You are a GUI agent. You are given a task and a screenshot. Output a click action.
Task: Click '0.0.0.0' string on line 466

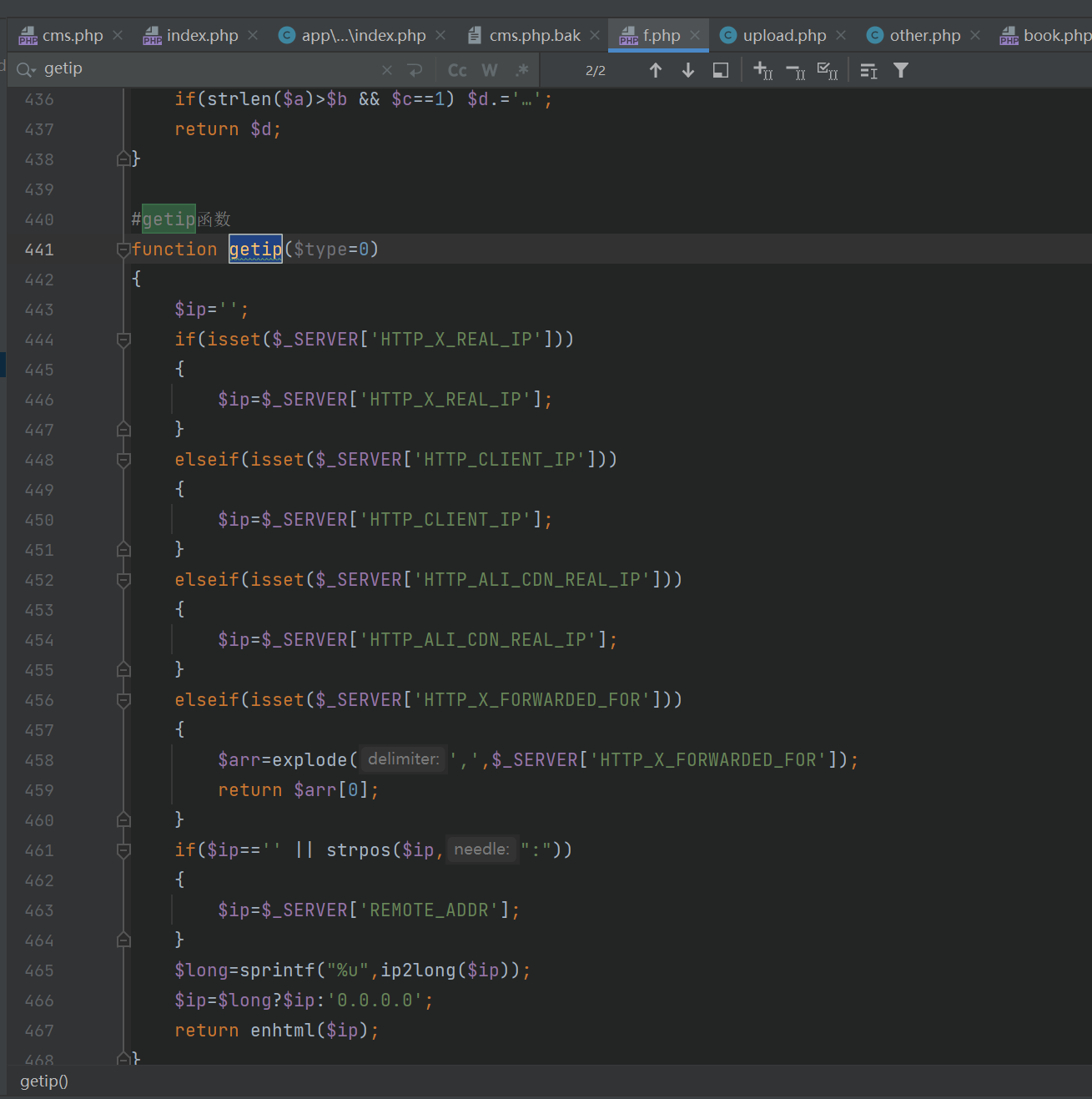click(375, 1001)
